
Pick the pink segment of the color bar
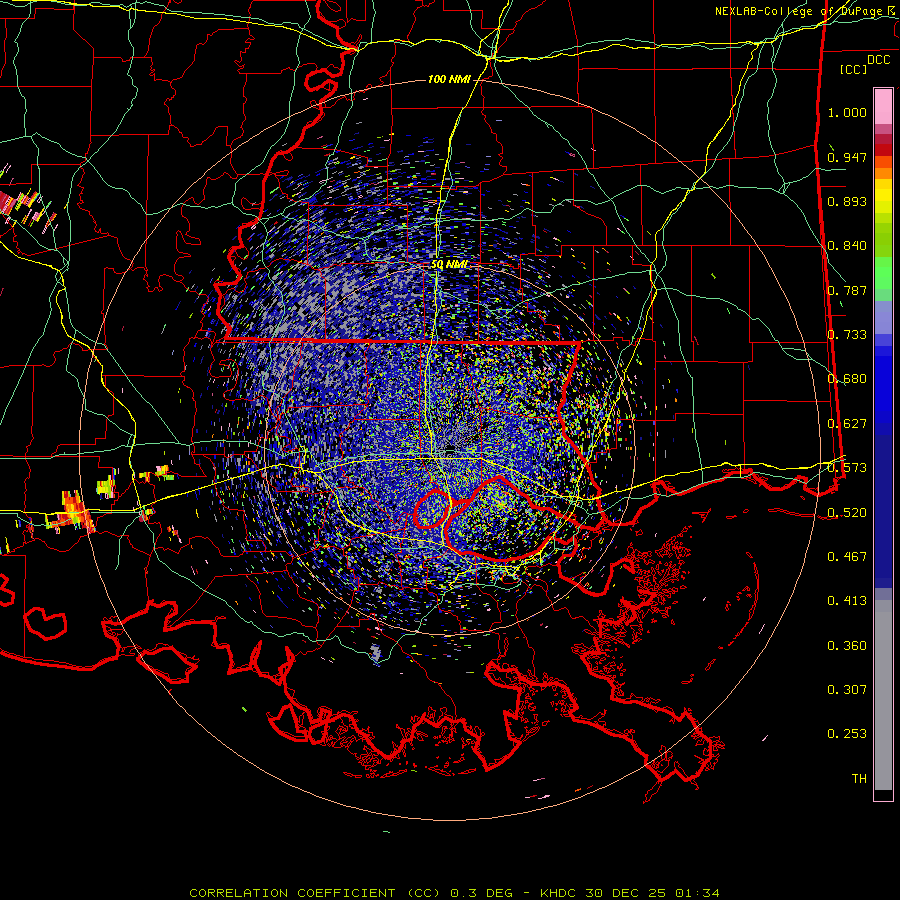pyautogui.click(x=883, y=106)
